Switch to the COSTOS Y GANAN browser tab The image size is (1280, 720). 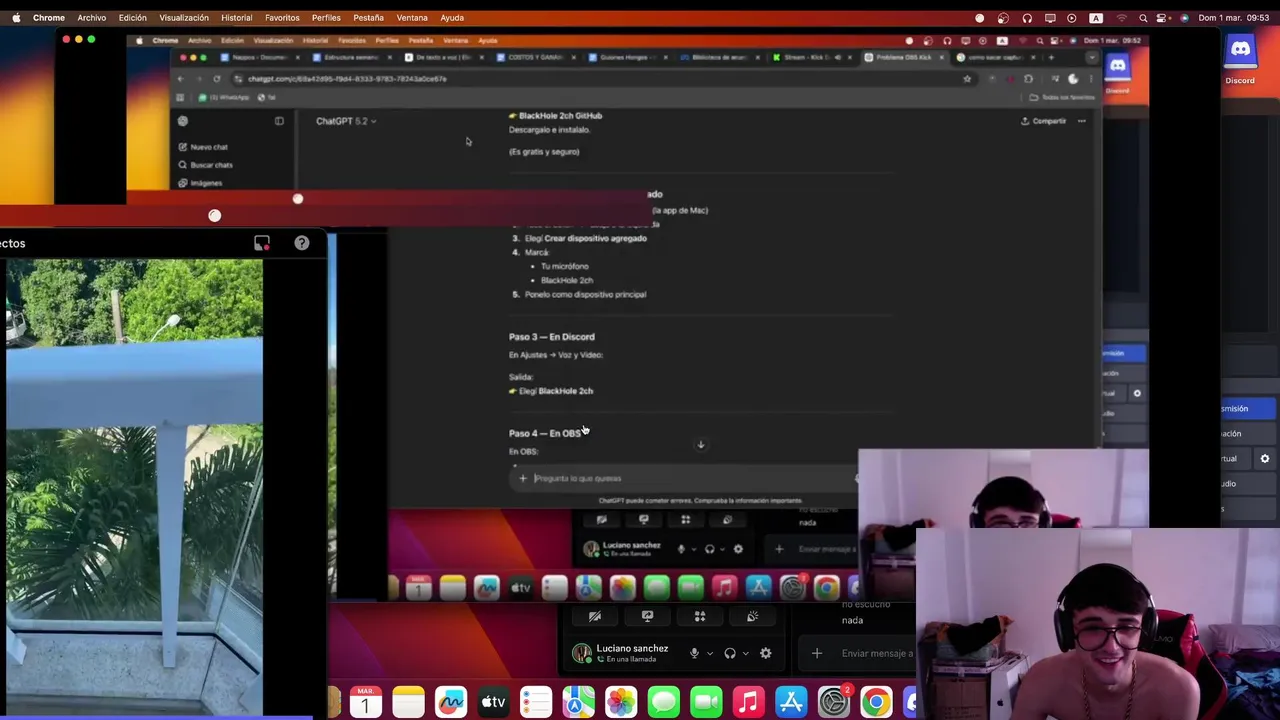tap(535, 57)
